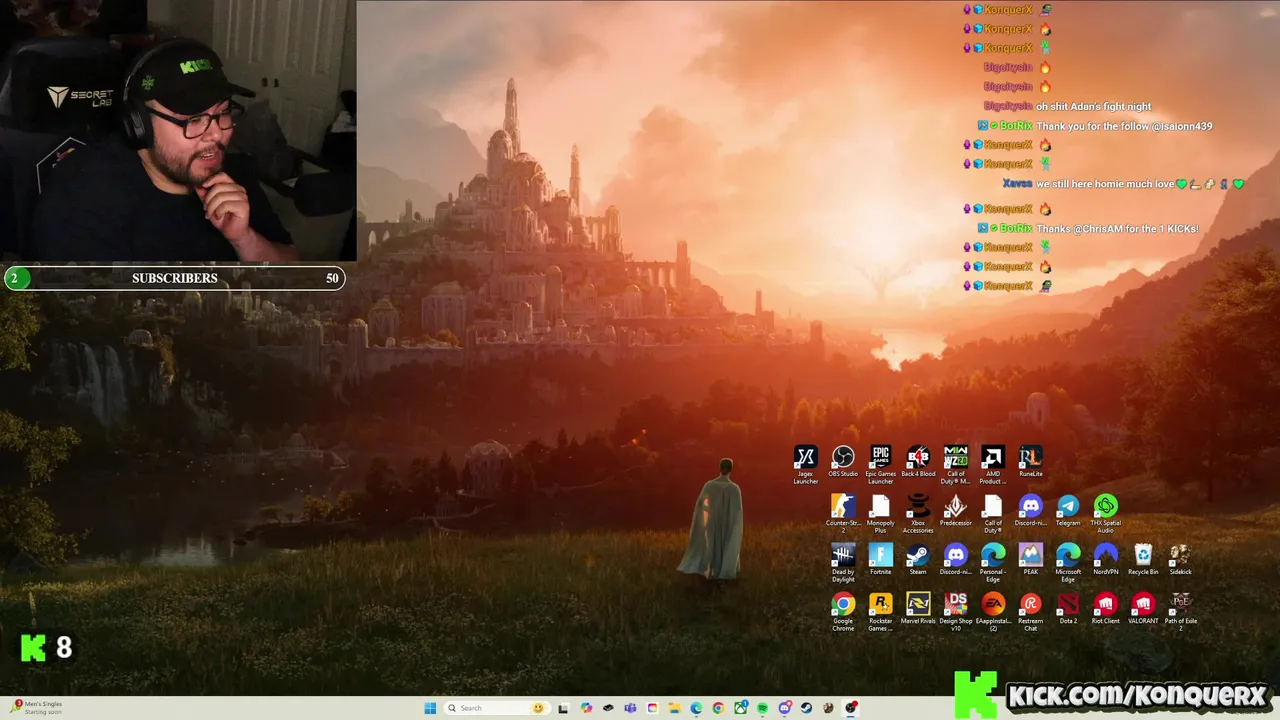Open Task View from the taskbar
The width and height of the screenshot is (1280, 720).
(563, 708)
